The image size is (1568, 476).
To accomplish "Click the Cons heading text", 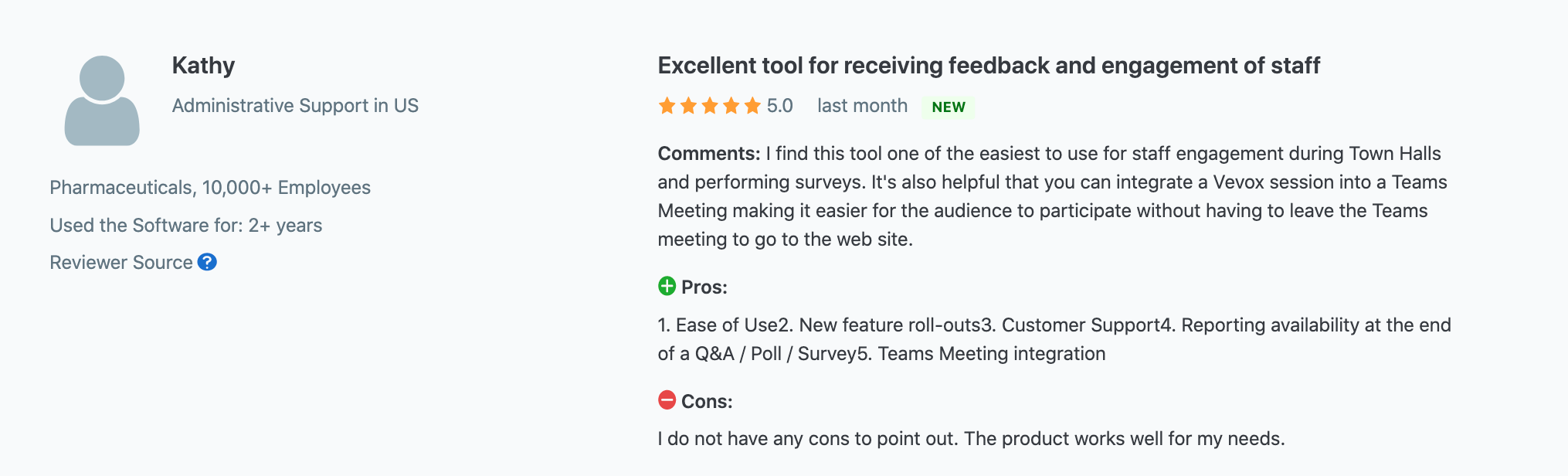I will pyautogui.click(x=706, y=402).
